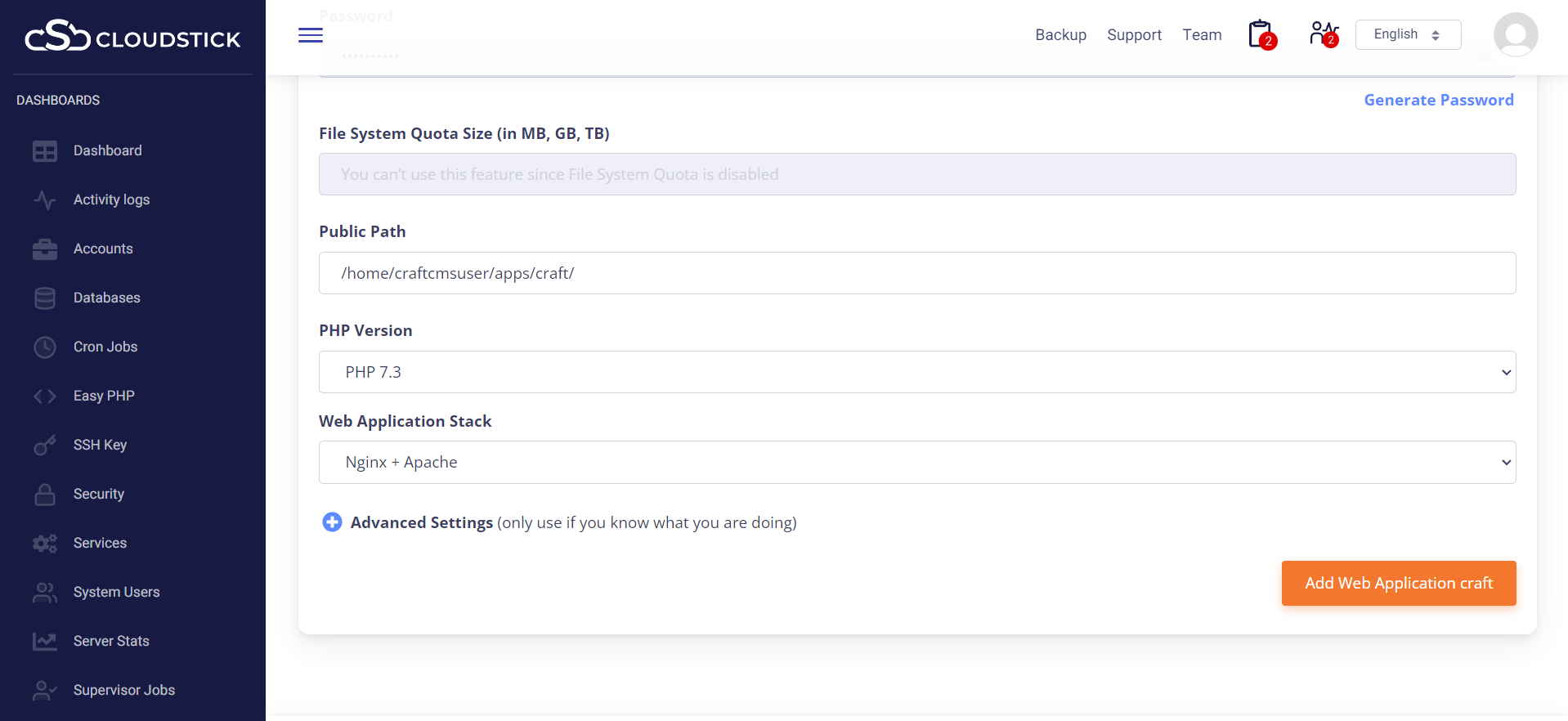This screenshot has width=1568, height=721.
Task: Go to Activity logs in sidebar
Action: coord(111,199)
